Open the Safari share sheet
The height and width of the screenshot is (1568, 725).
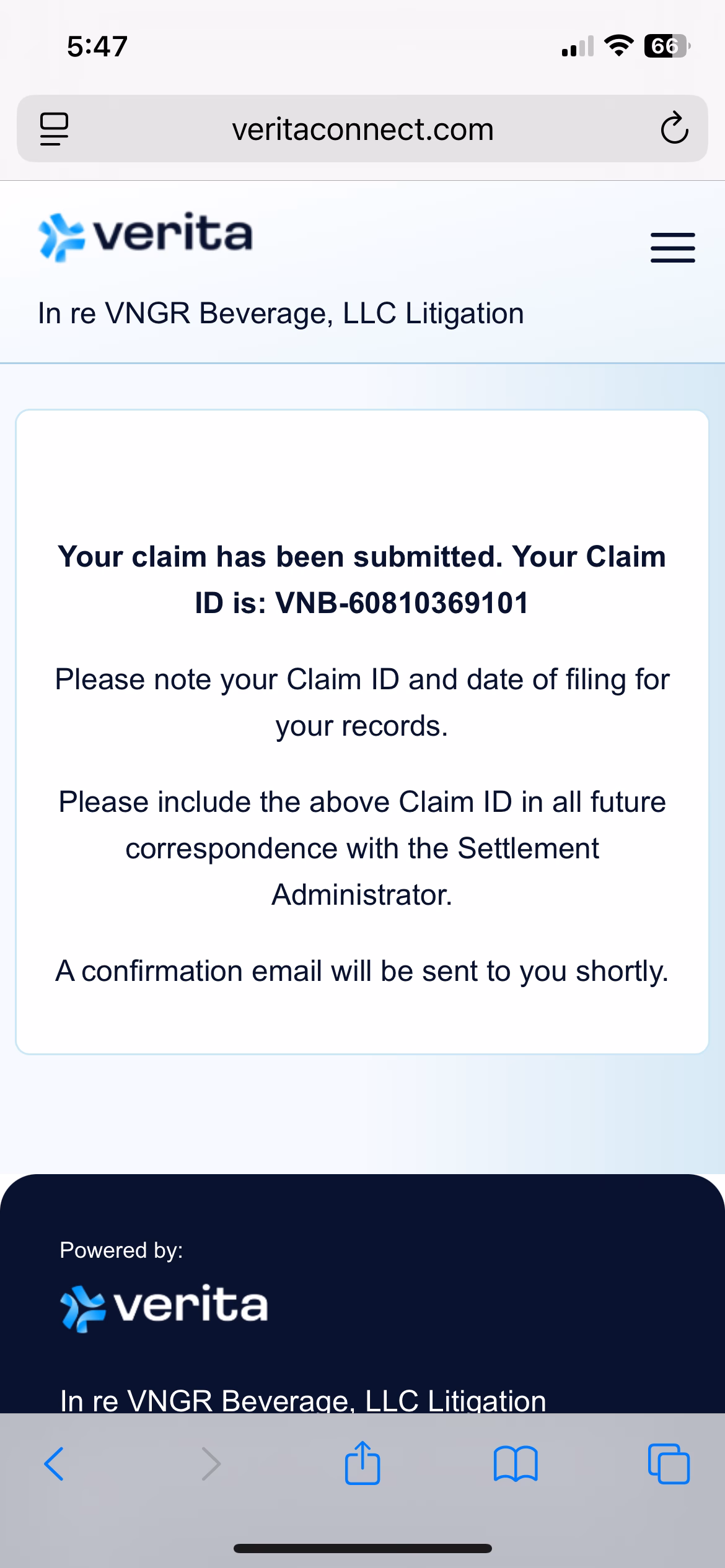[x=362, y=1463]
